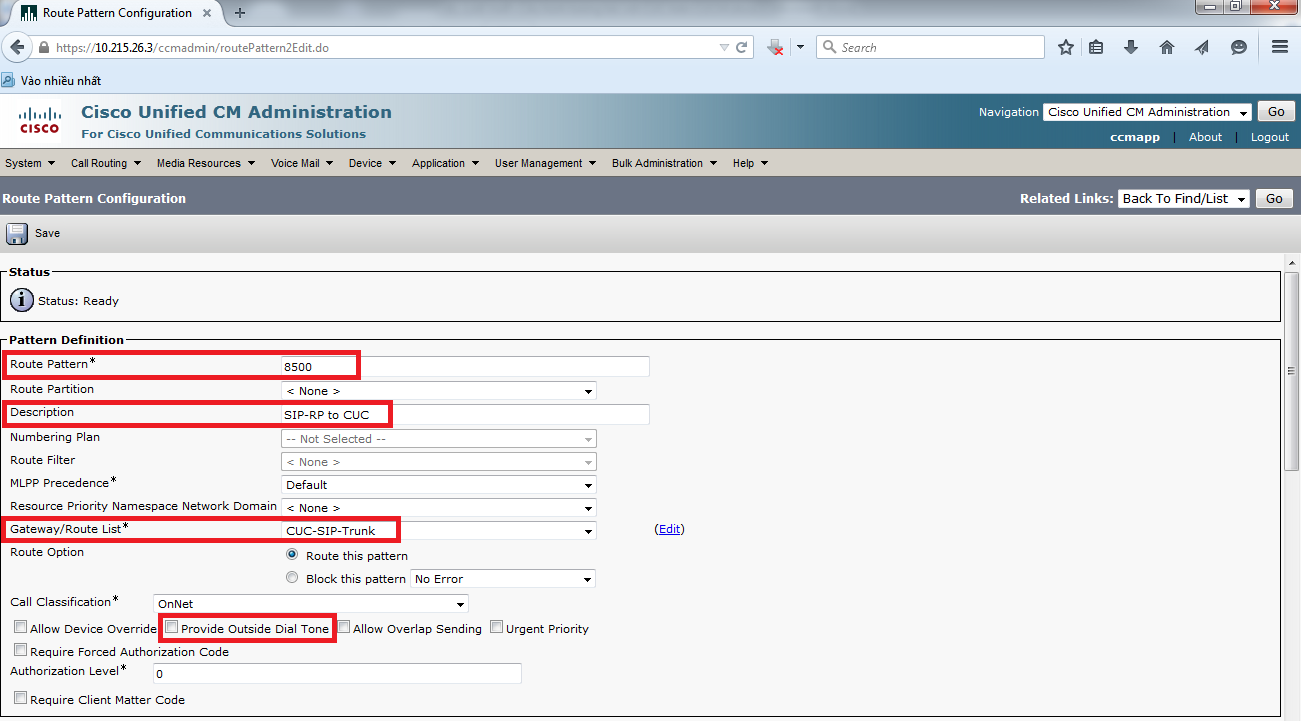1301x721 pixels.
Task: Open the Call Classification dropdown
Action: coord(310,604)
